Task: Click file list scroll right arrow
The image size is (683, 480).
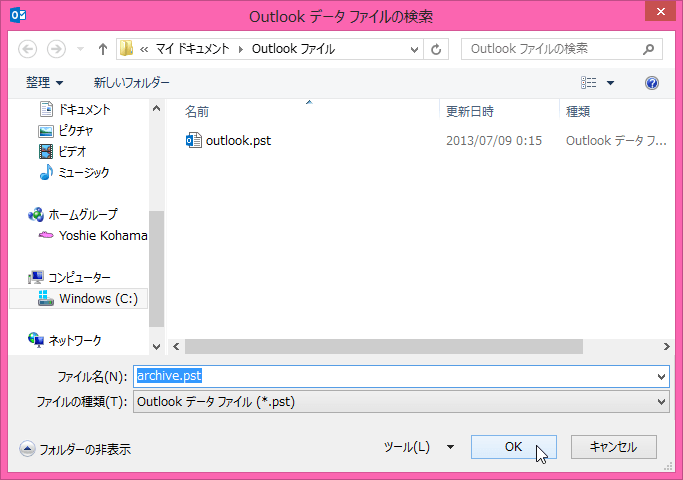Action: (x=666, y=347)
